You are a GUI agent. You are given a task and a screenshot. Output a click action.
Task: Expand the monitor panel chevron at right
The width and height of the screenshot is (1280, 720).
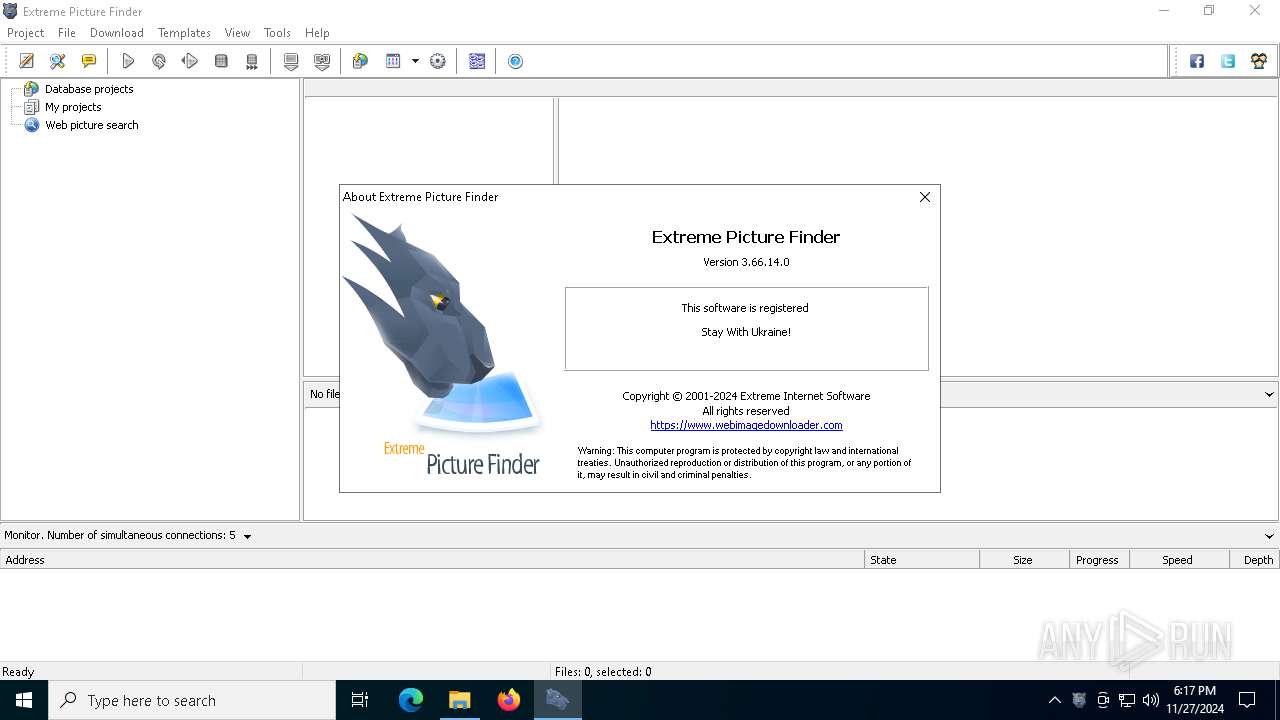pos(1269,536)
